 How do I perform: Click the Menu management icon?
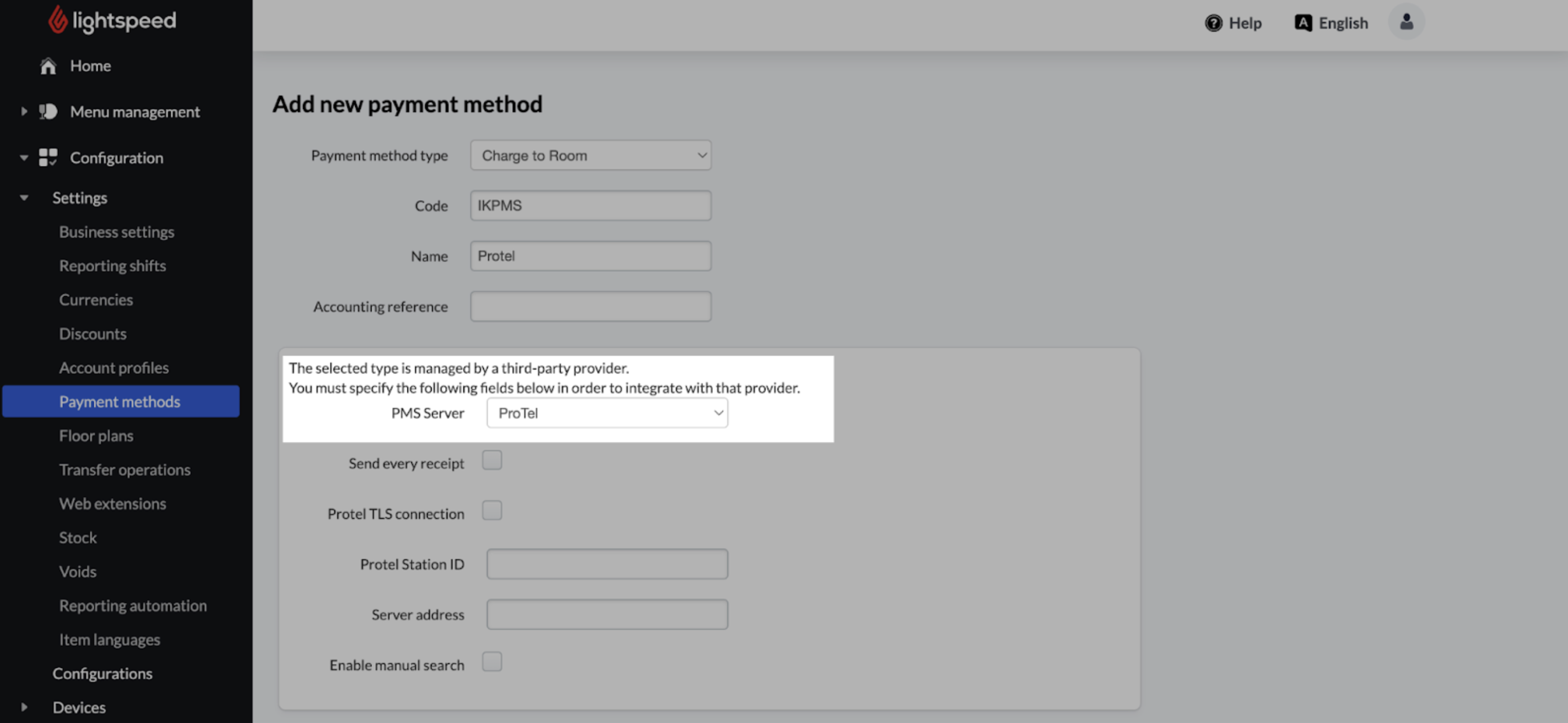point(48,112)
